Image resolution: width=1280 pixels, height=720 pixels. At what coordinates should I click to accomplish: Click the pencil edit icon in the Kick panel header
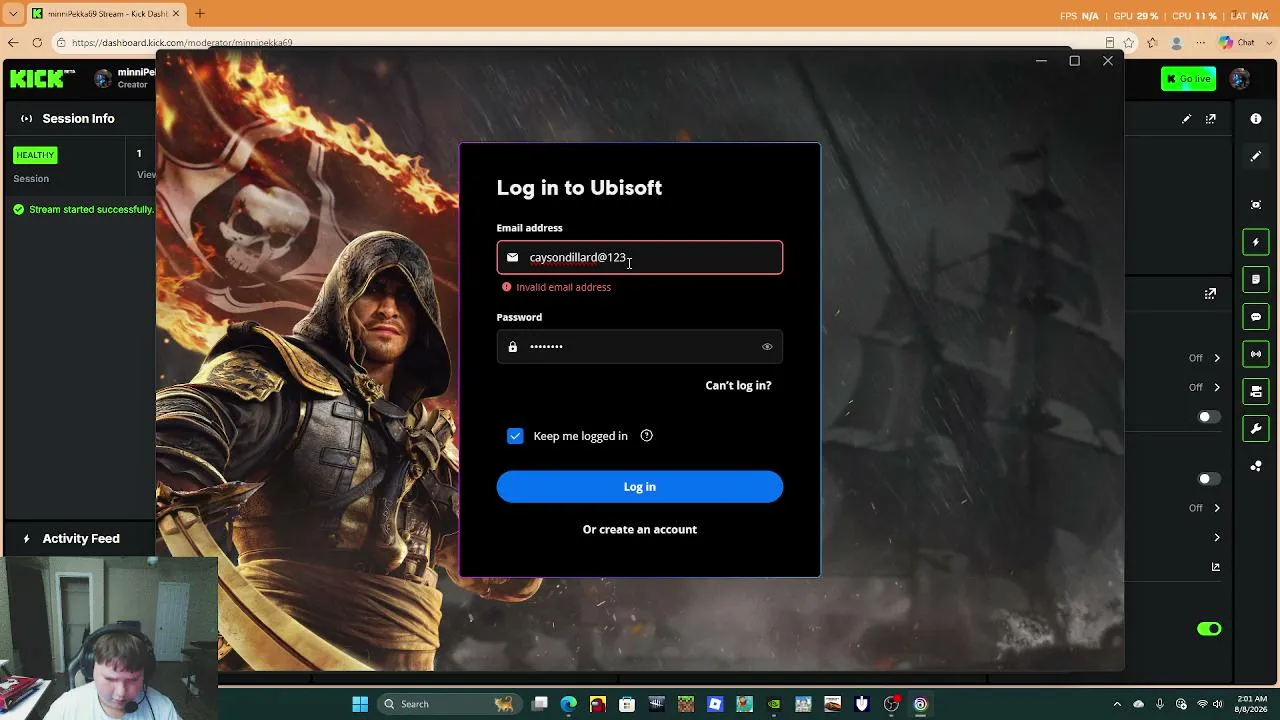point(1186,119)
